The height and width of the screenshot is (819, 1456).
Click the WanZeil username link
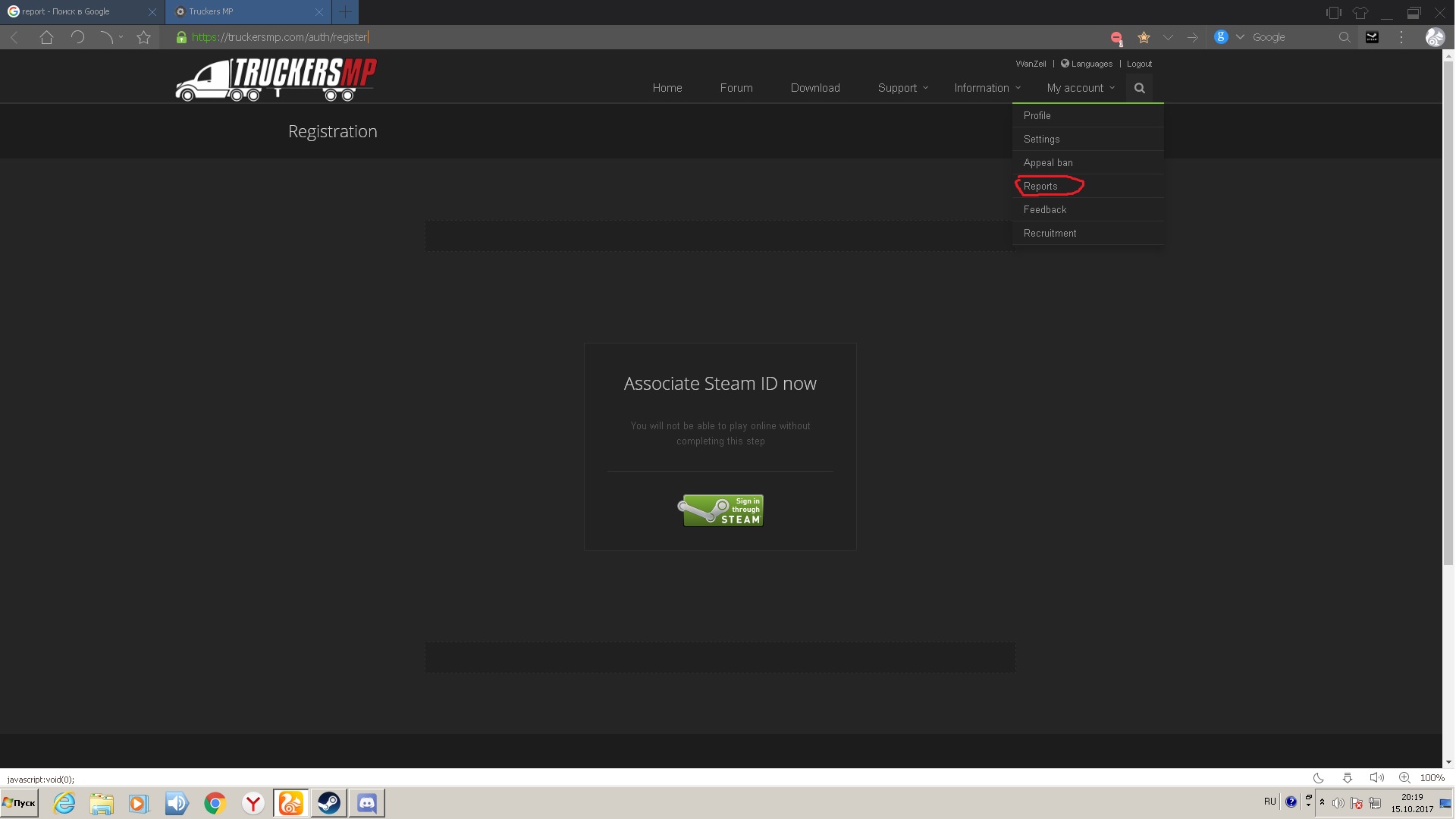(1031, 64)
